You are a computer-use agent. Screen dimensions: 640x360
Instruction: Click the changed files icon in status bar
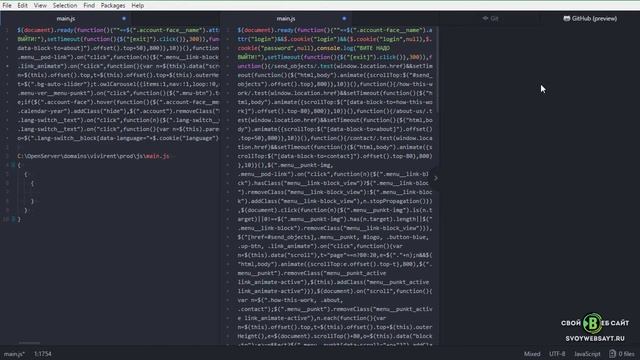612,354
